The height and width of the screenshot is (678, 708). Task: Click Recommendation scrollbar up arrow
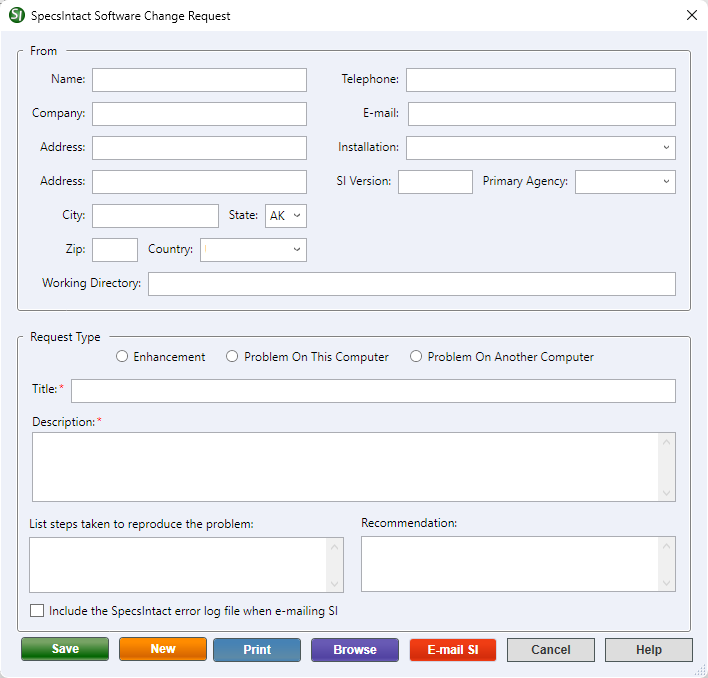[x=666, y=547]
